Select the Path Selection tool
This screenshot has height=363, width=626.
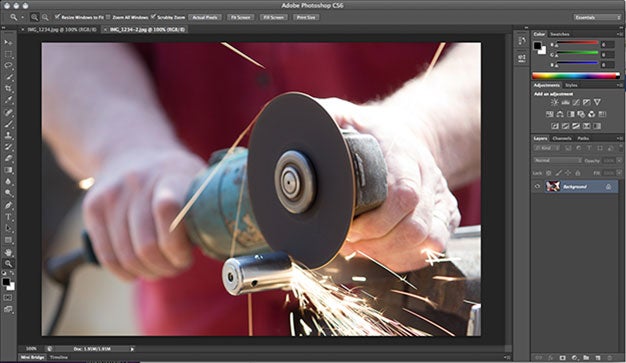pyautogui.click(x=8, y=228)
